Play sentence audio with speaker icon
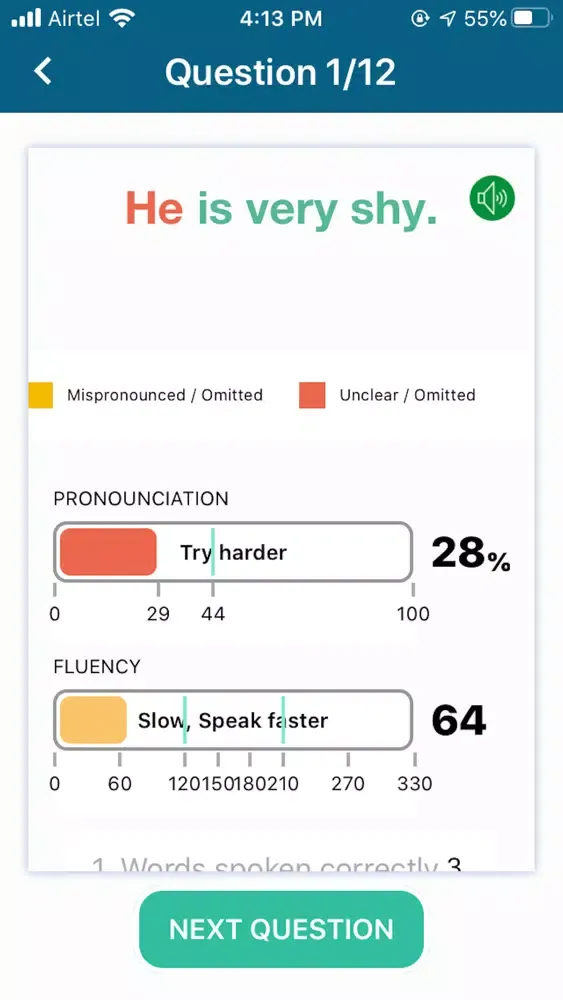Screen dimensions: 563x1000 (492, 199)
